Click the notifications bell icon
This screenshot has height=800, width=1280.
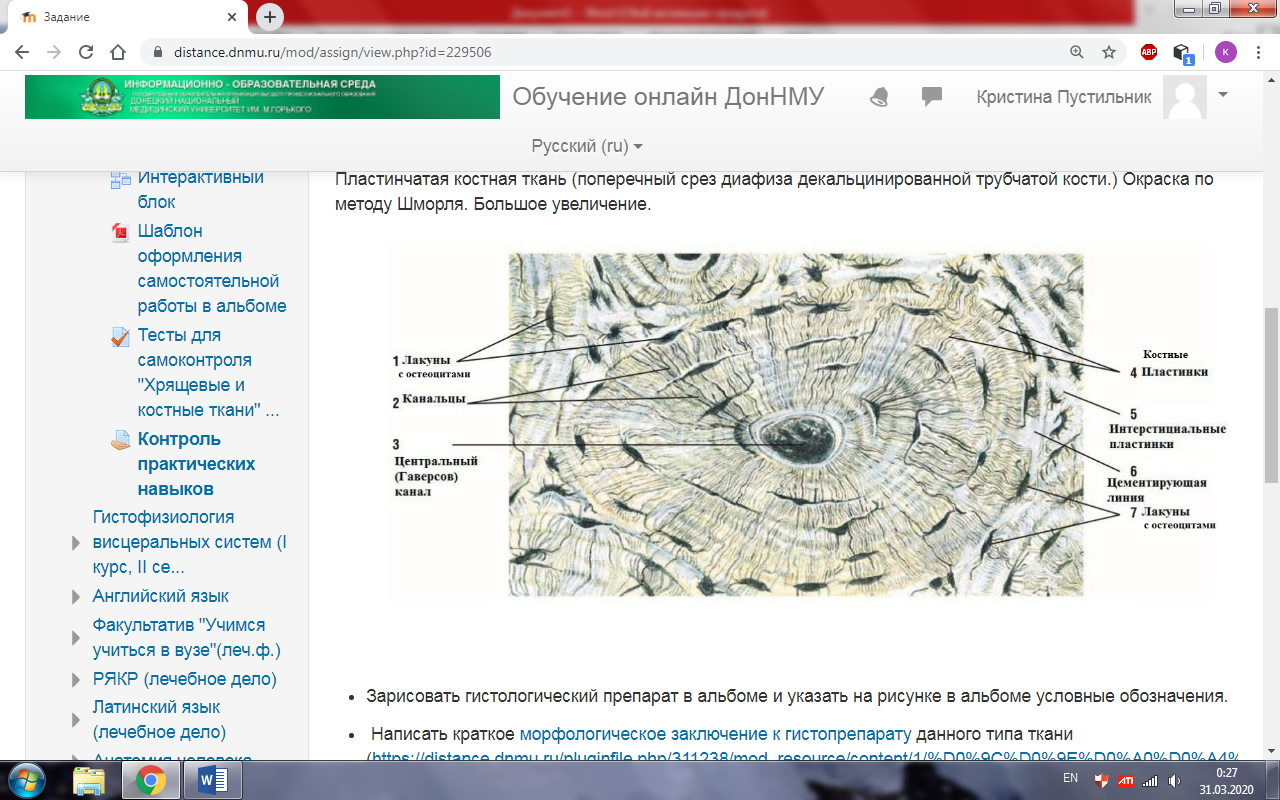click(879, 97)
